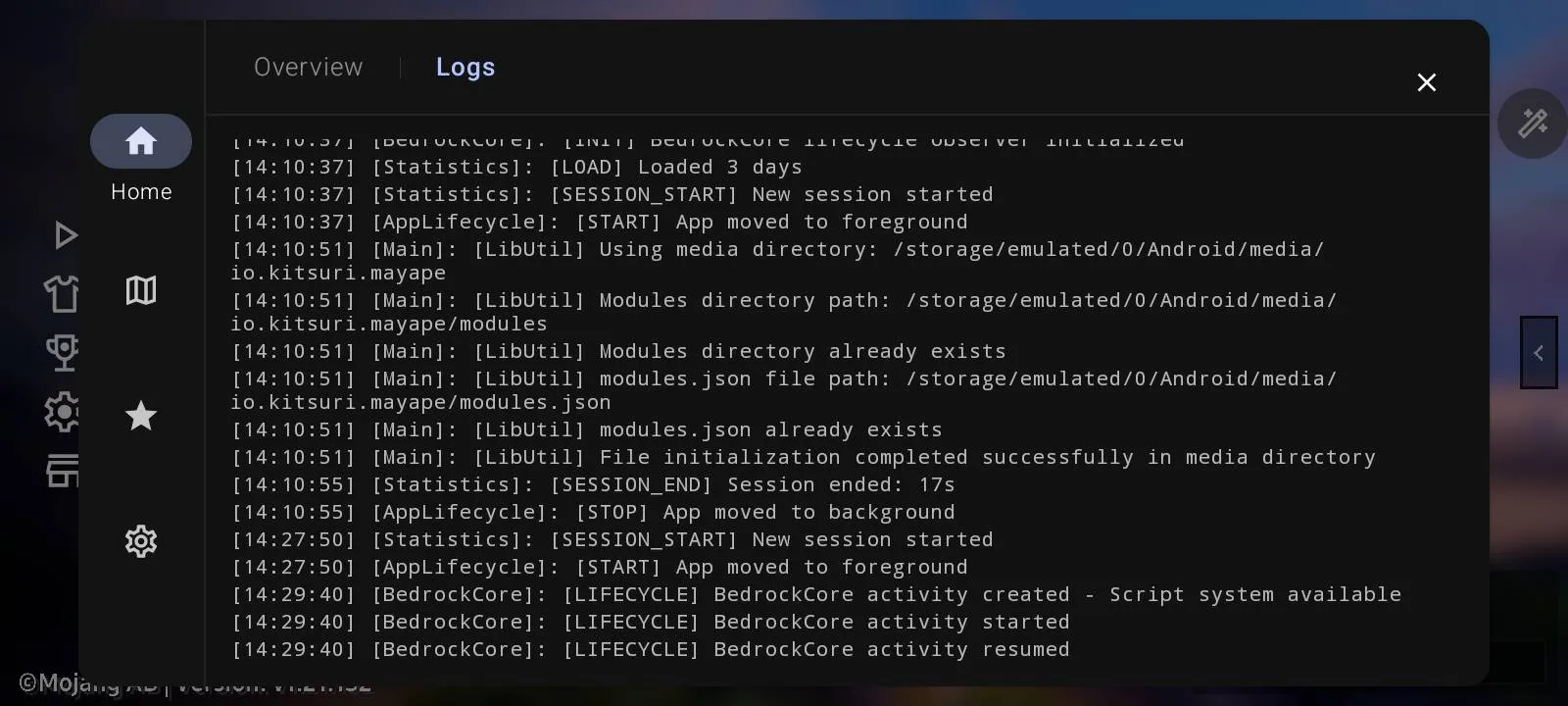Open the star favorites icon
The image size is (1568, 706).
[x=141, y=416]
